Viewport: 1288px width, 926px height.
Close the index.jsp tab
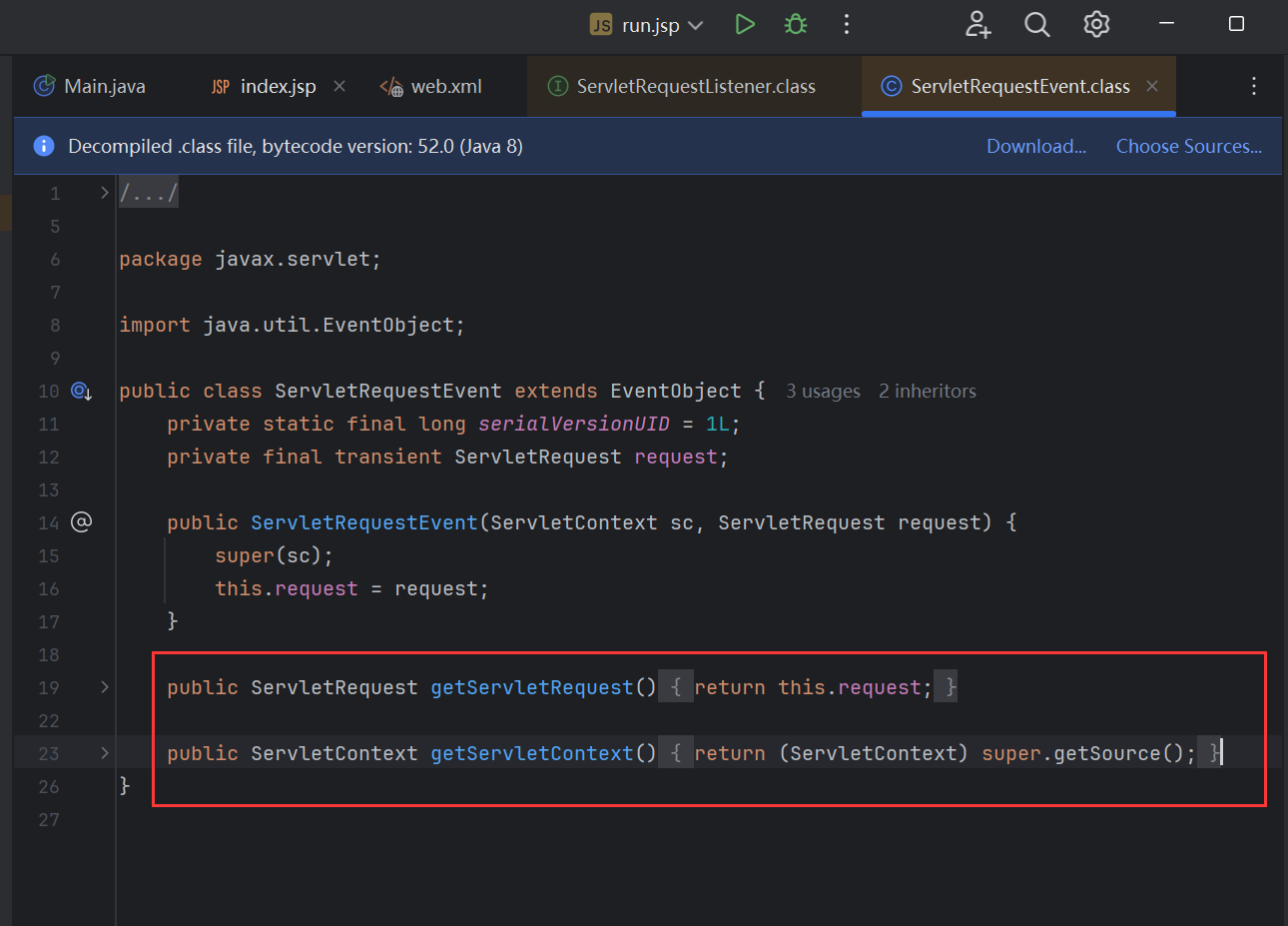(339, 86)
